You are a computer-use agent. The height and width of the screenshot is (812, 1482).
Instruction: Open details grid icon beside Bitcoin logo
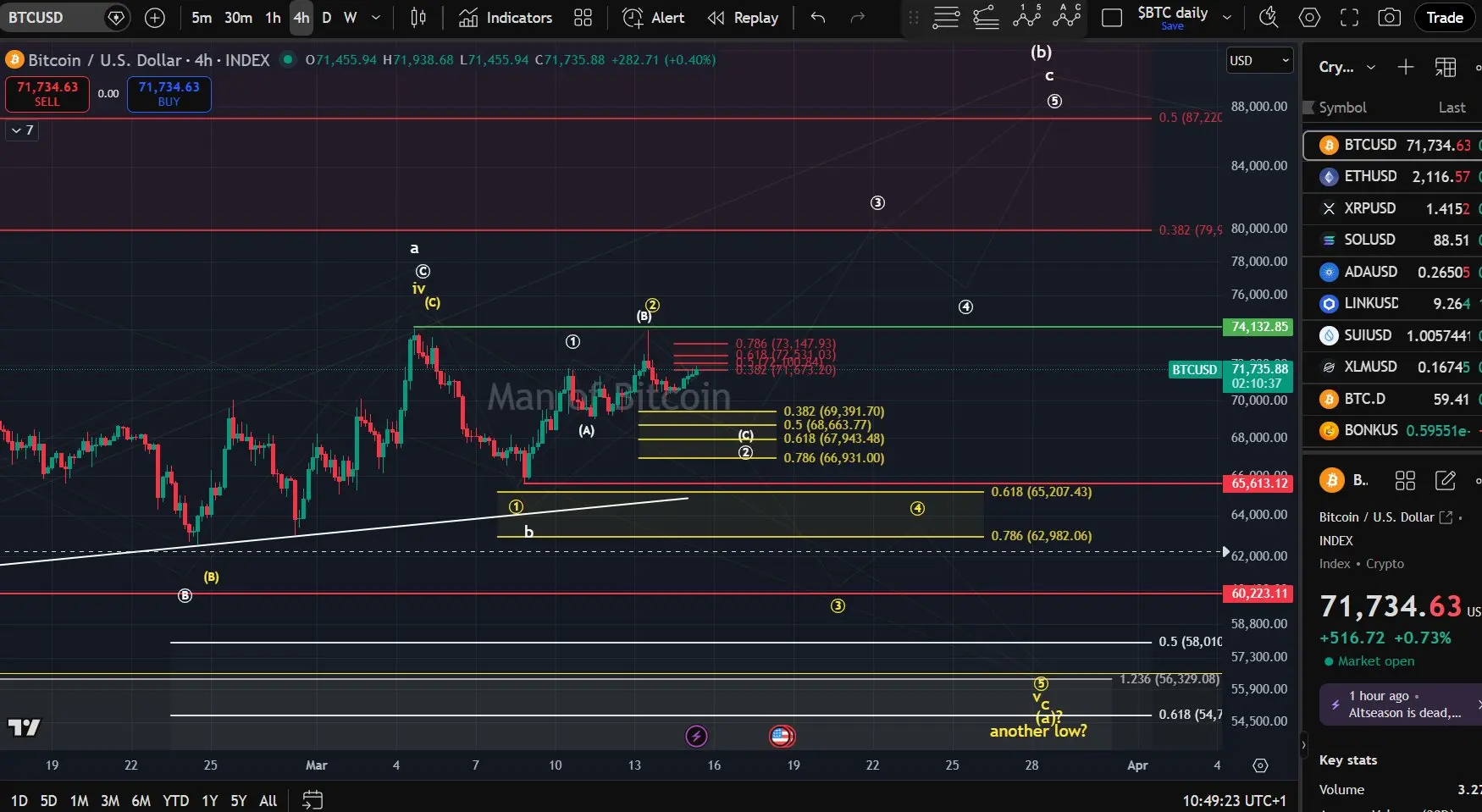[x=1405, y=481]
